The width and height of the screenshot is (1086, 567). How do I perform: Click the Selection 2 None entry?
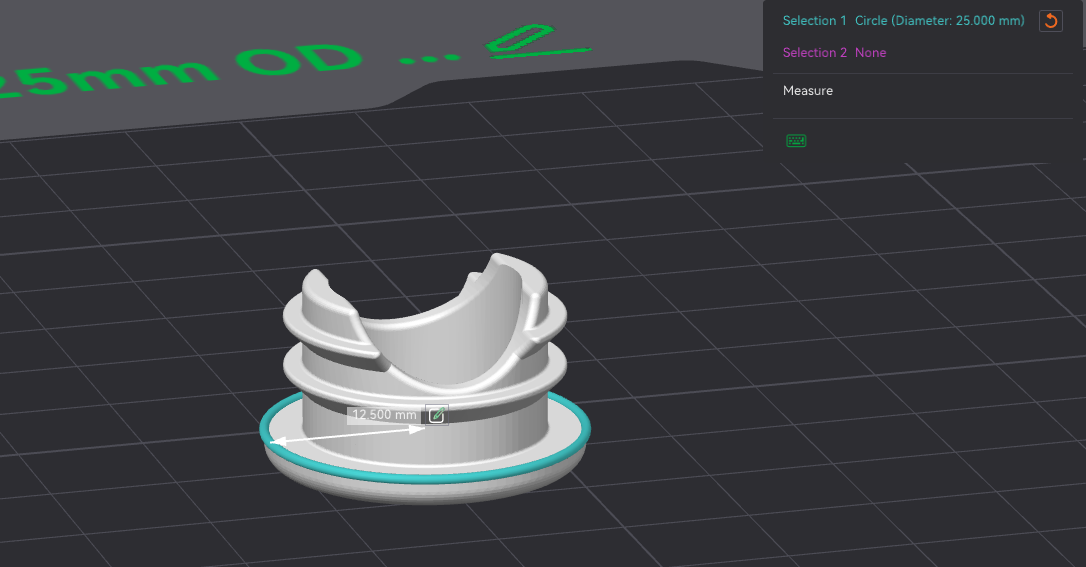(834, 53)
